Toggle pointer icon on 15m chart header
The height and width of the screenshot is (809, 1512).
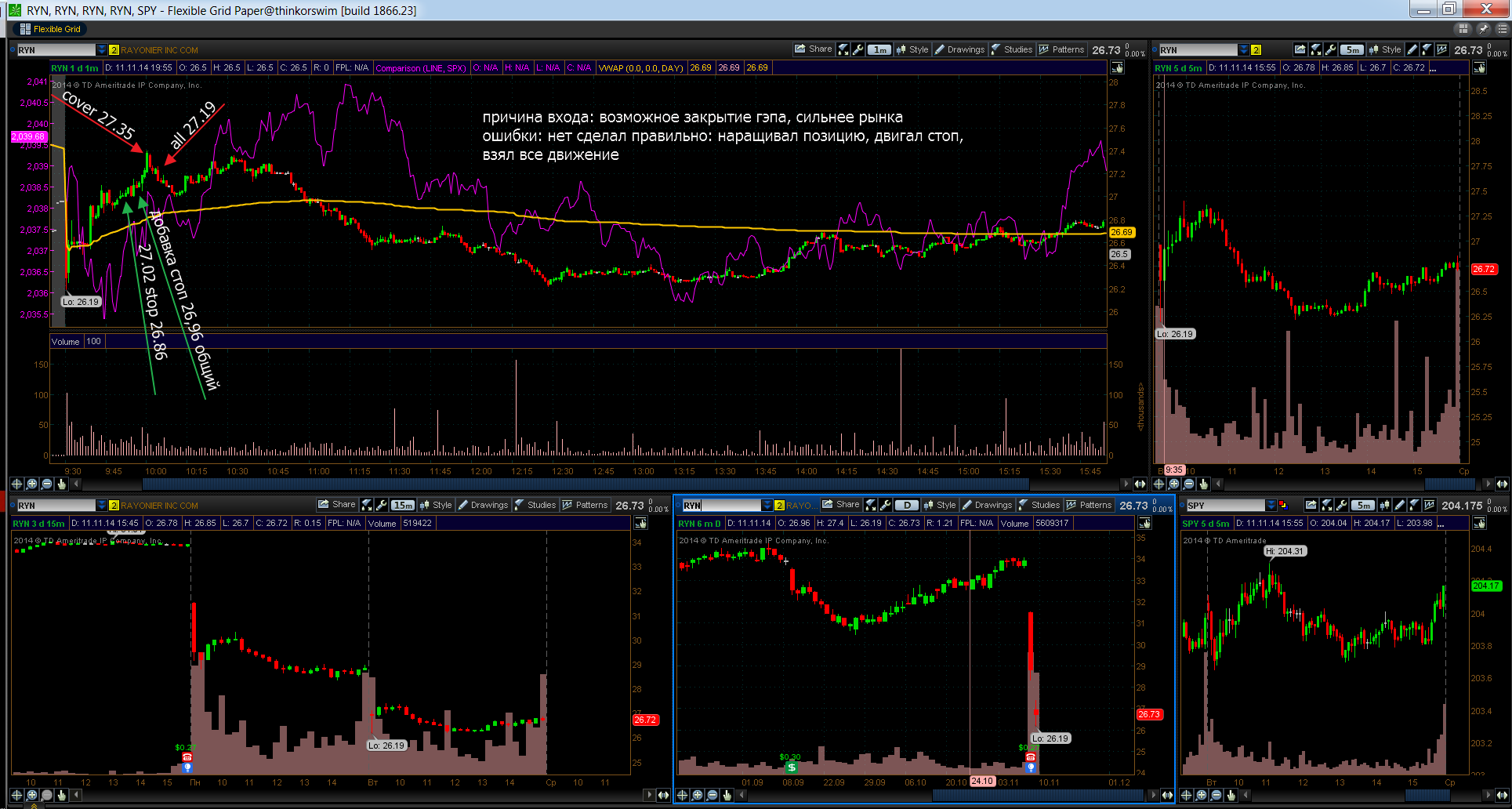point(641,523)
